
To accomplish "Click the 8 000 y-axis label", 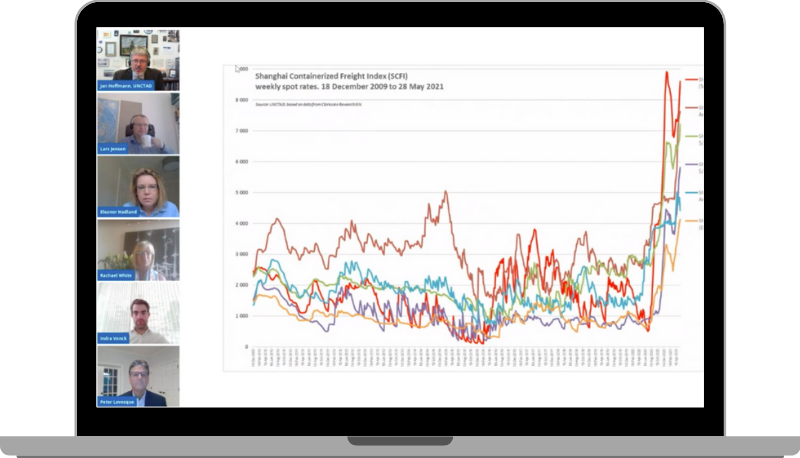I will pyautogui.click(x=241, y=100).
